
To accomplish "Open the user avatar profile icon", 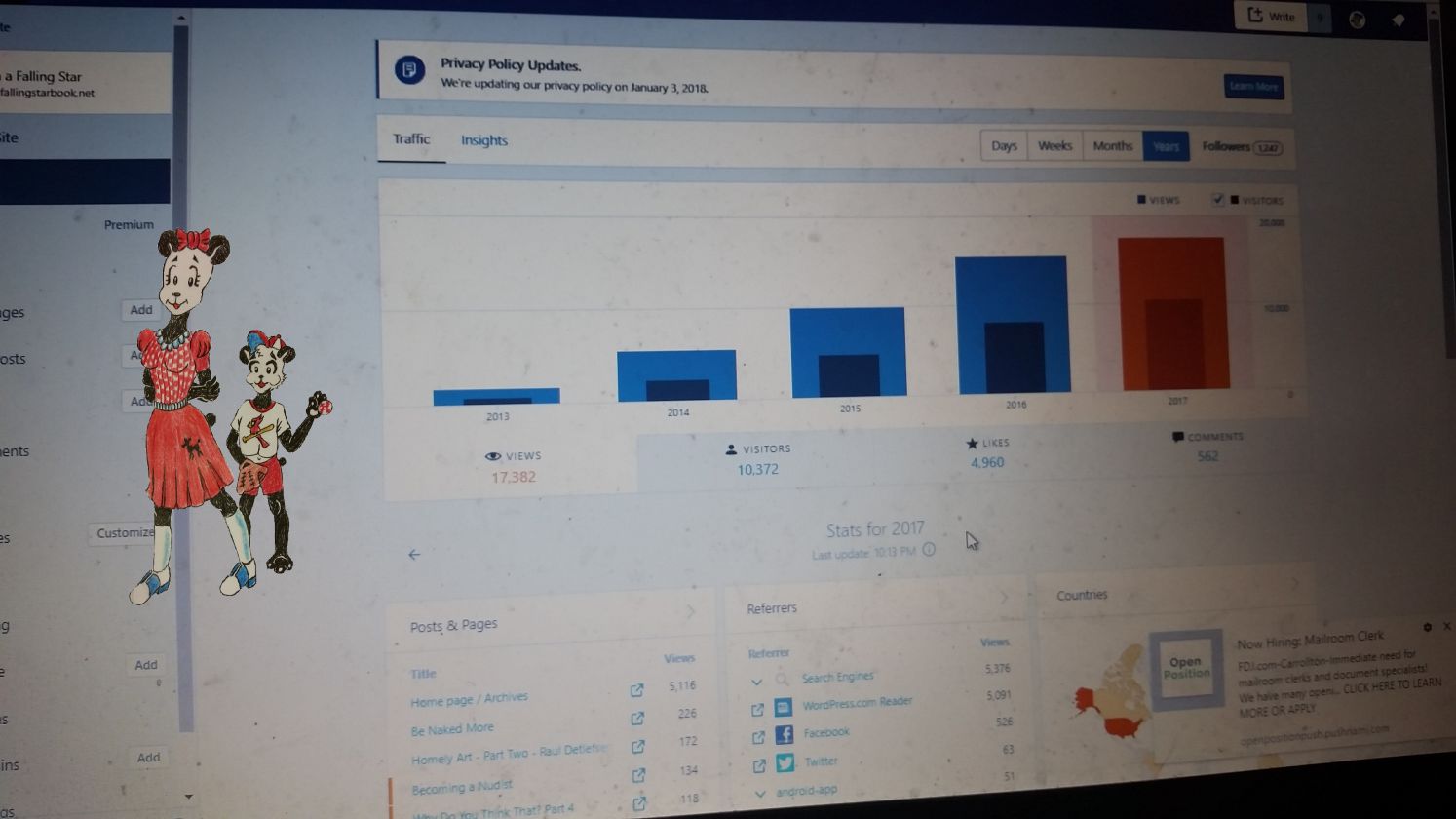I will pyautogui.click(x=1357, y=19).
